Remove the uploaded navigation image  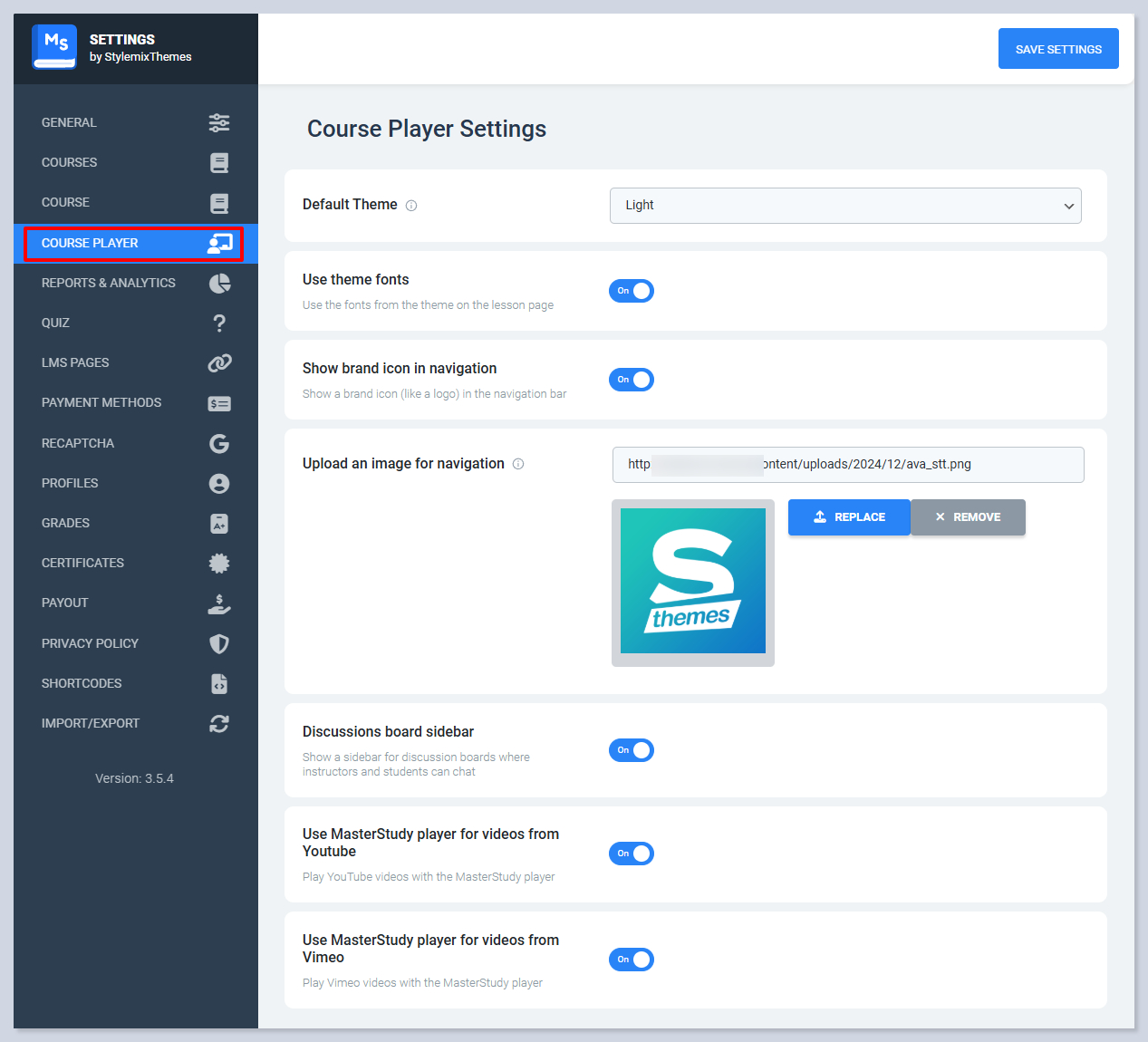pyautogui.click(x=968, y=517)
